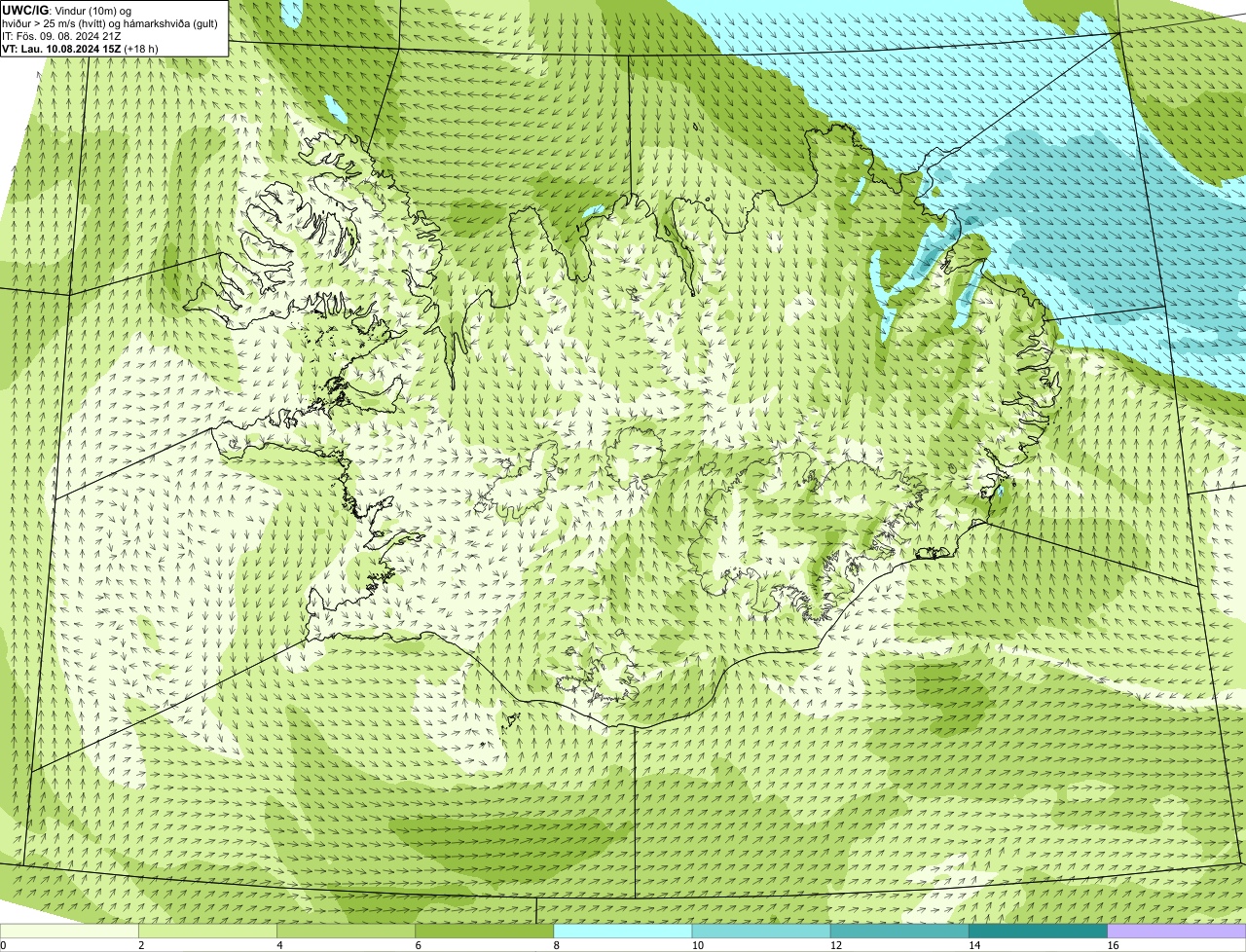The image size is (1246, 952).
Task: Click the scale label '16' under the color bar
Action: click(x=1113, y=945)
